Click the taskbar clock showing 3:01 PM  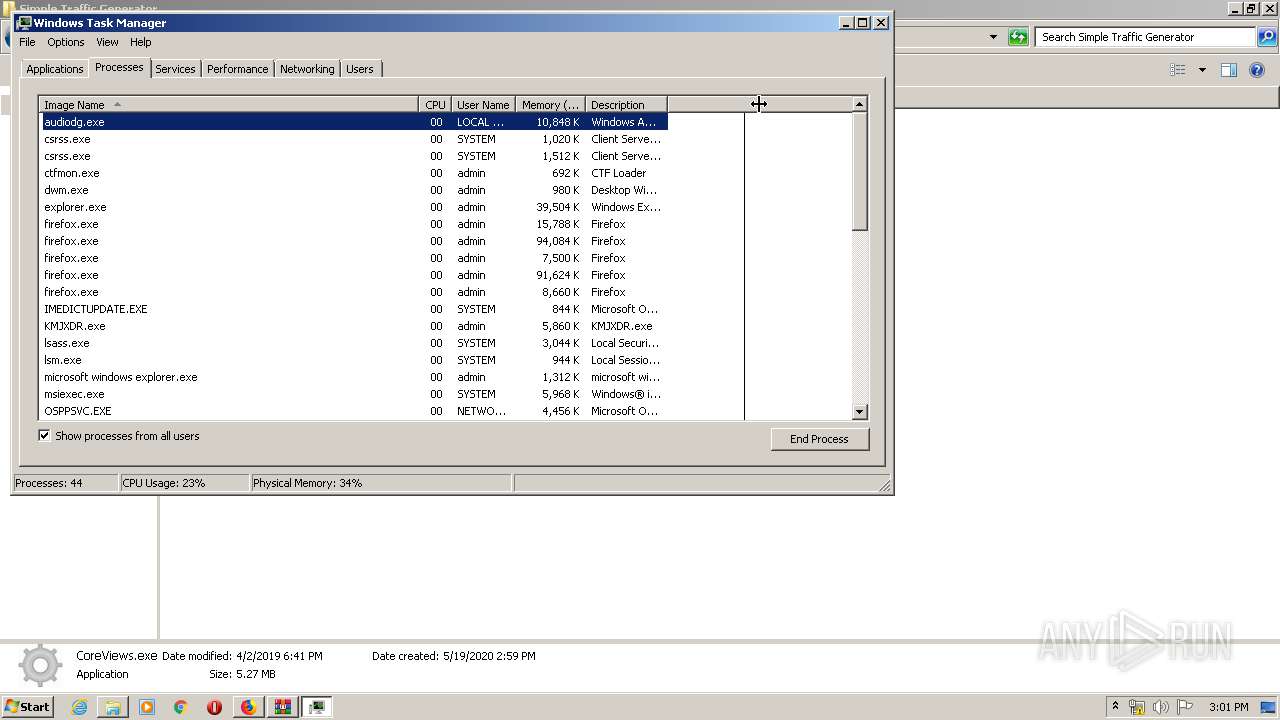pyautogui.click(x=1228, y=707)
